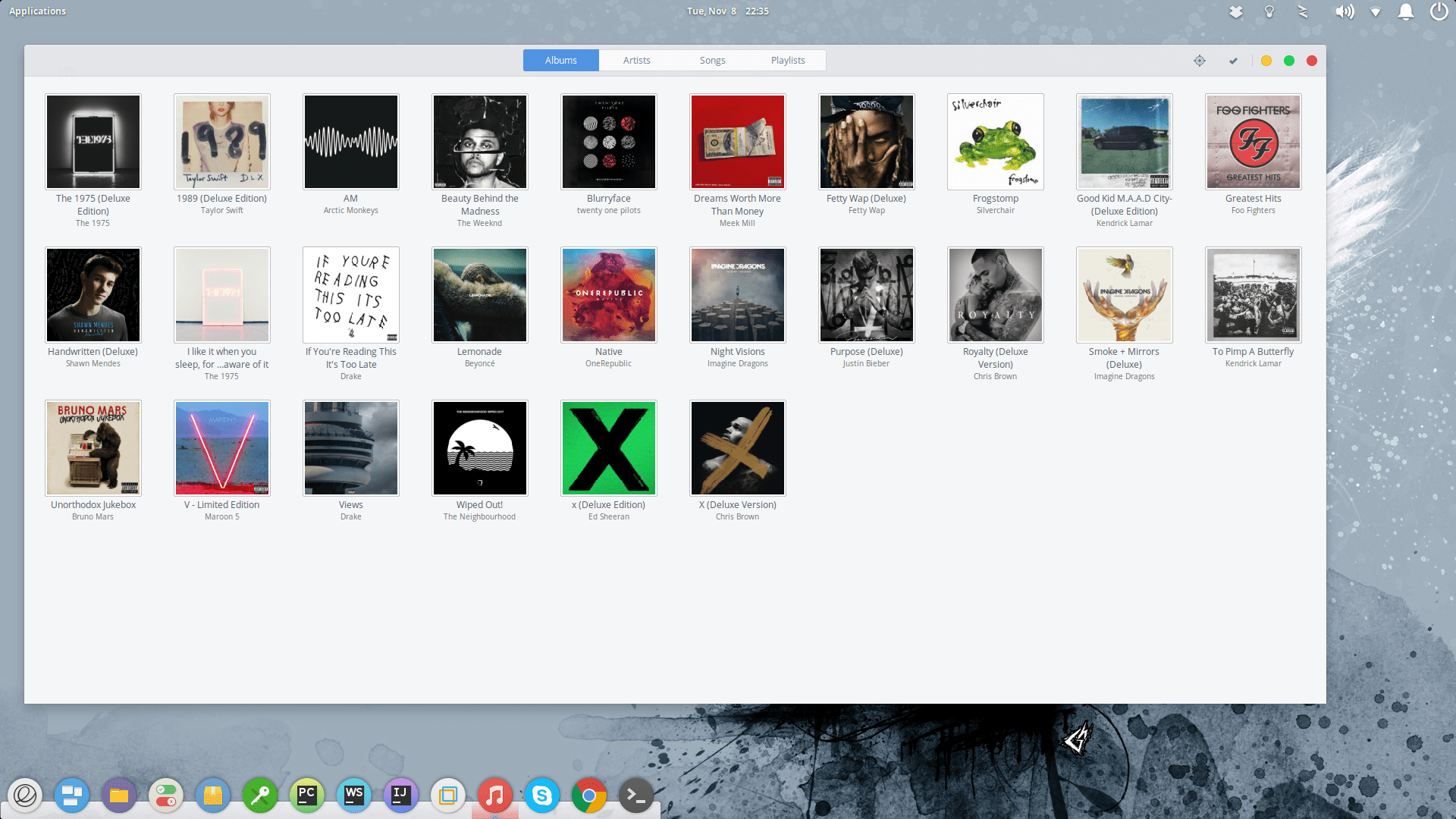
Task: Click the locate current song crosshair icon
Action: (x=1200, y=60)
